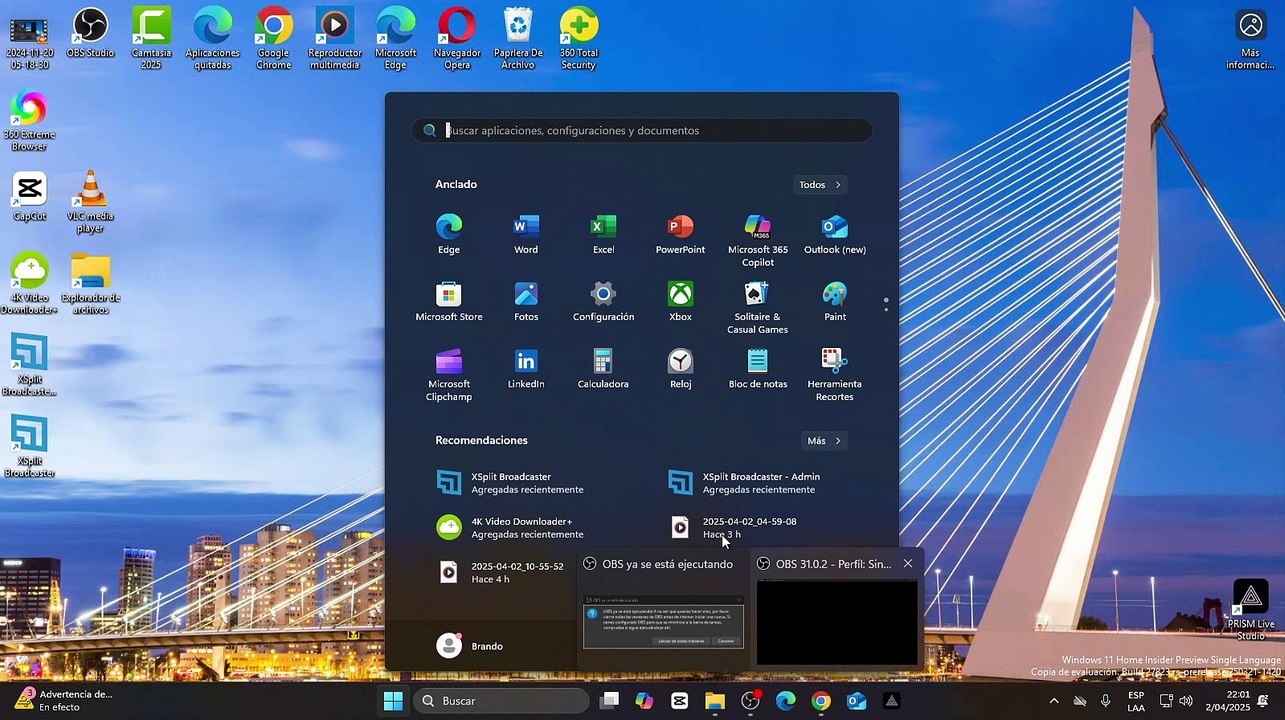This screenshot has width=1285, height=720.
Task: Open volume control in system tray
Action: pyautogui.click(x=1186, y=701)
